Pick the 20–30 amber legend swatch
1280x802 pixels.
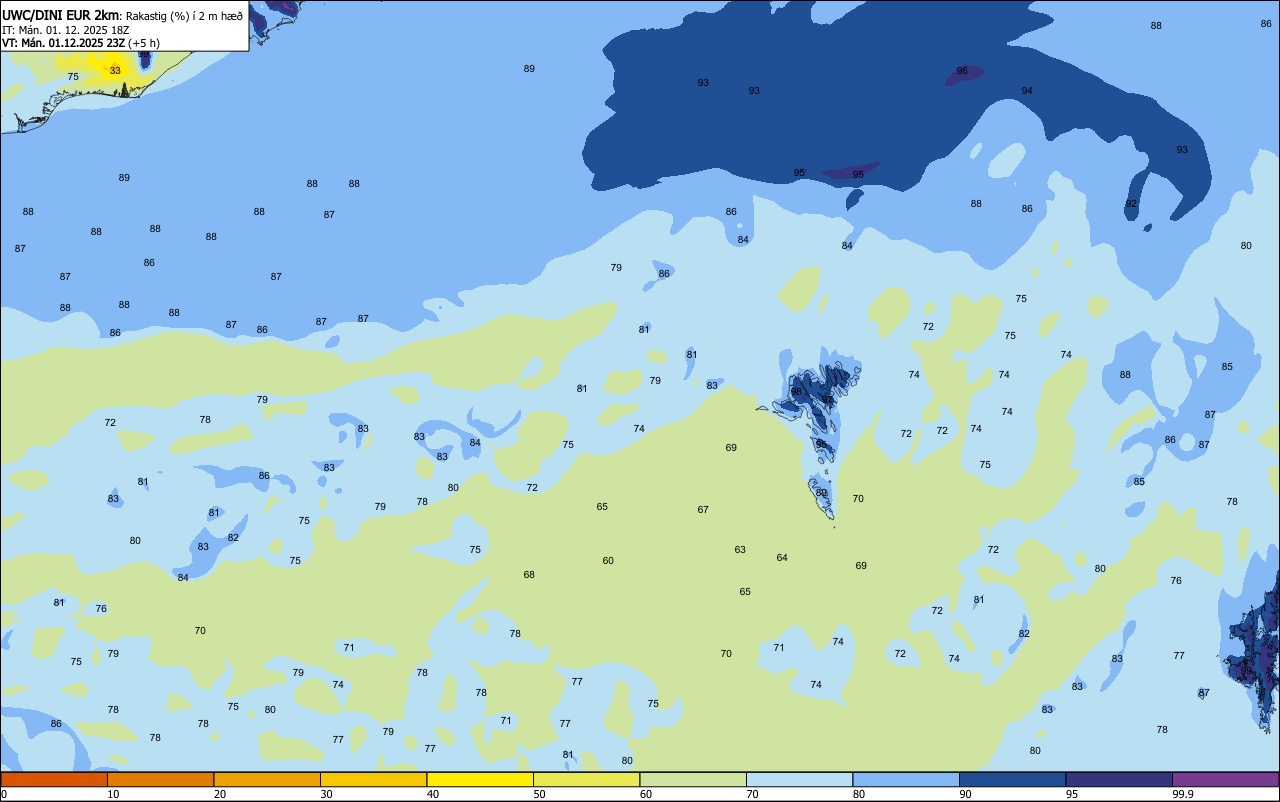(267, 779)
